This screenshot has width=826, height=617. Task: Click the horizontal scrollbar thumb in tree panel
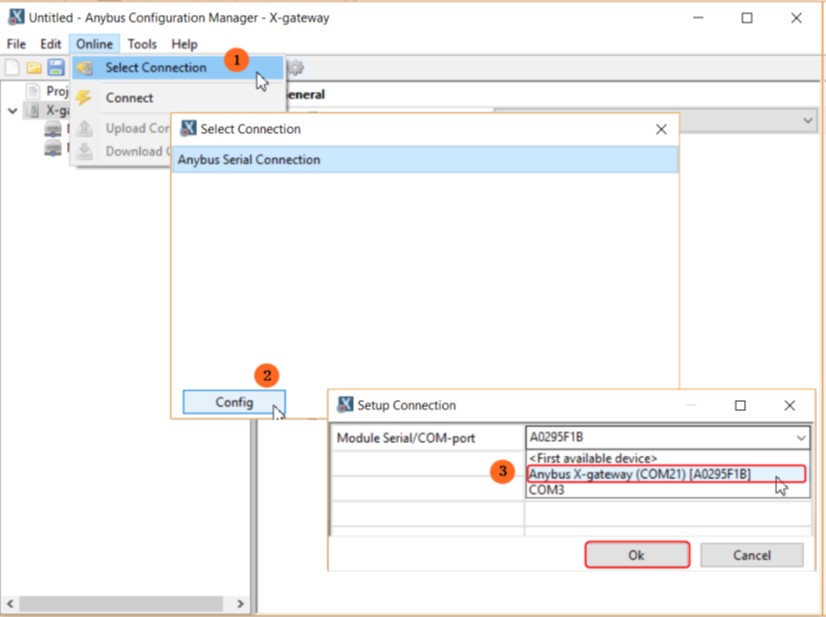[121, 603]
